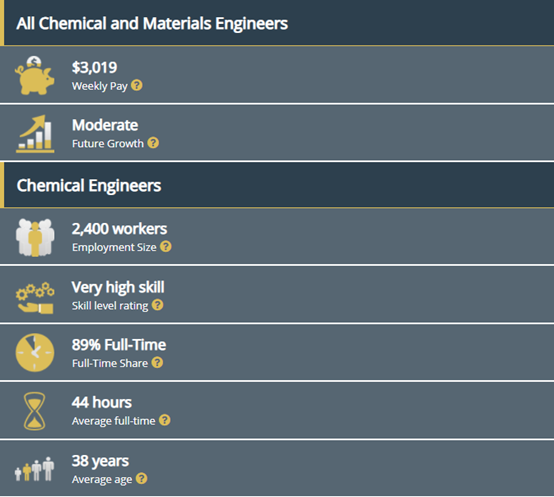
Task: Click the piggy bank Weekly Pay icon
Action: pyautogui.click(x=35, y=75)
